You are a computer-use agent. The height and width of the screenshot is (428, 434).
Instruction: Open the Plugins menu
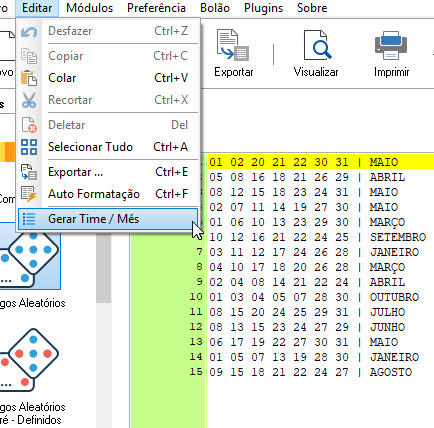tap(263, 8)
